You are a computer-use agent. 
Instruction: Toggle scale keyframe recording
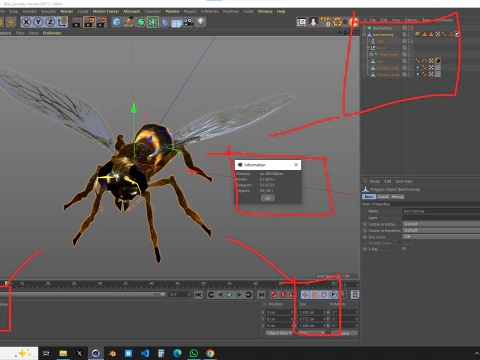pos(314,295)
